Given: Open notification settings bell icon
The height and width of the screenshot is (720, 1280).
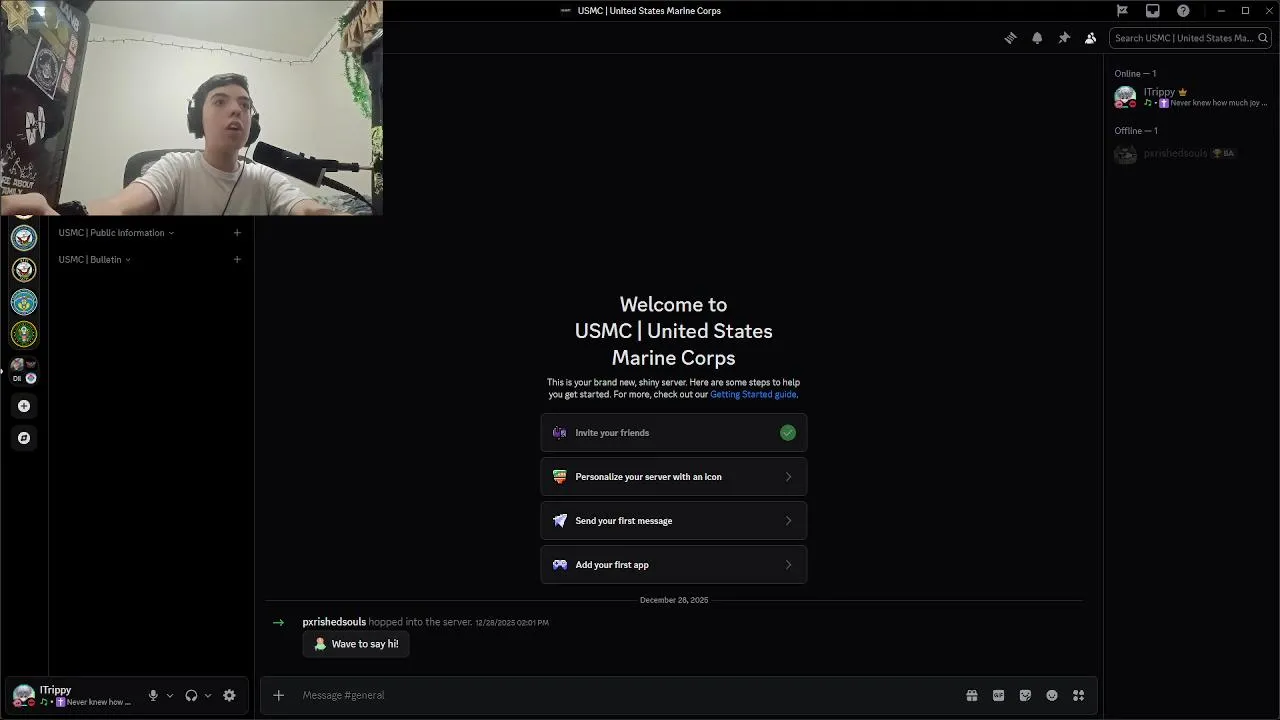Looking at the screenshot, I should point(1037,38).
